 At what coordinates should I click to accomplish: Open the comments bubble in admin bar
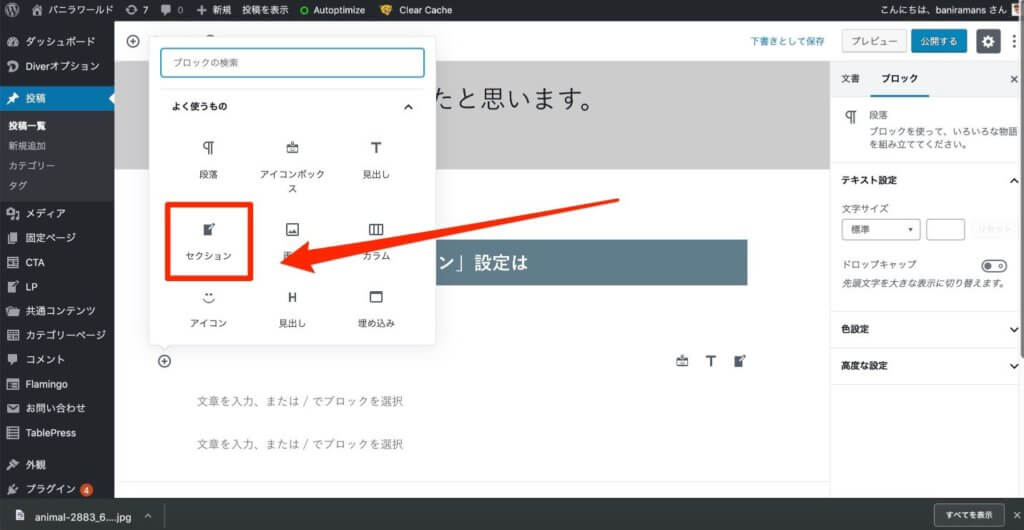172,10
